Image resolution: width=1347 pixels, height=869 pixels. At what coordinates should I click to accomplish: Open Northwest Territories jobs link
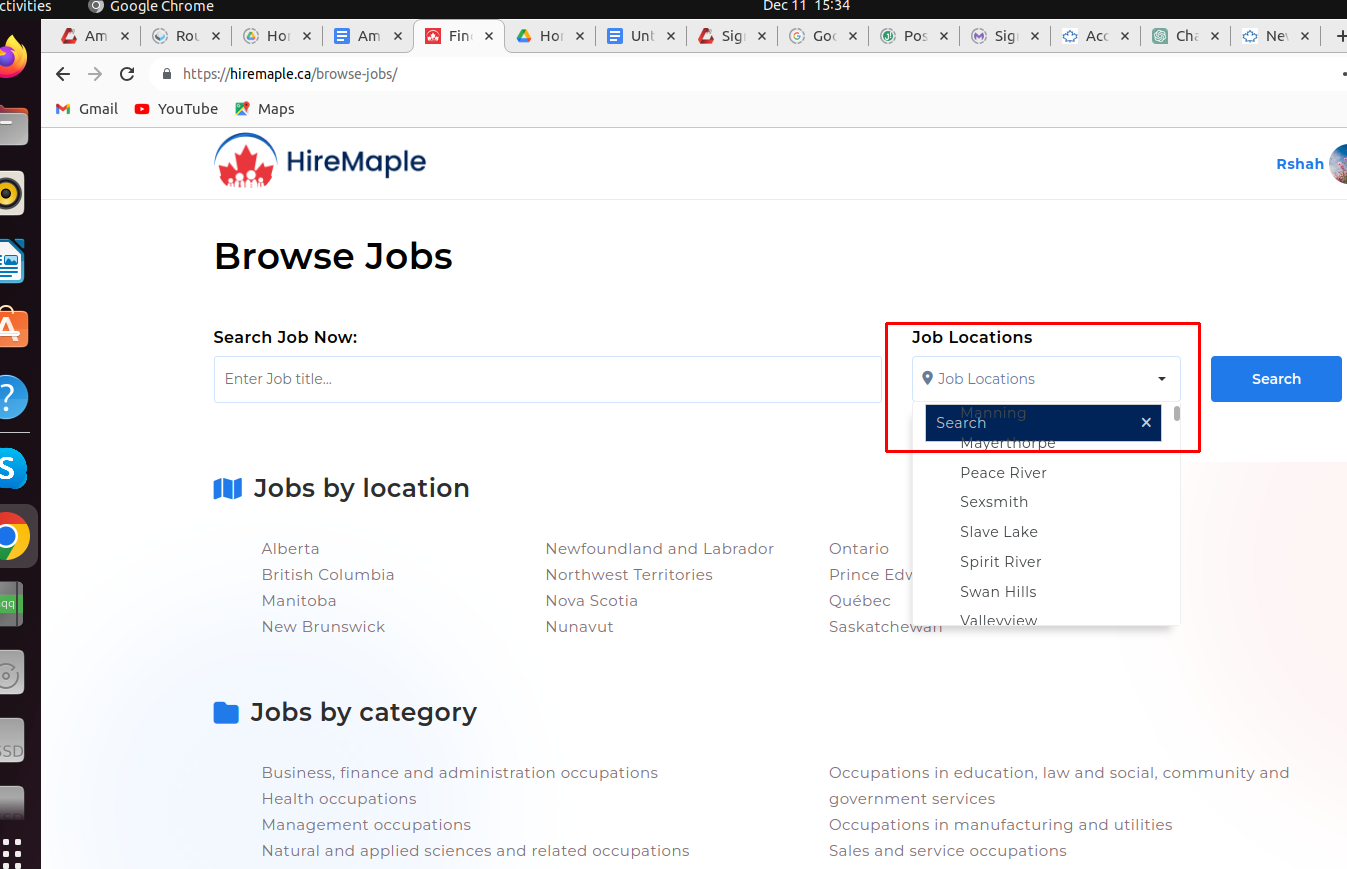[x=629, y=575]
